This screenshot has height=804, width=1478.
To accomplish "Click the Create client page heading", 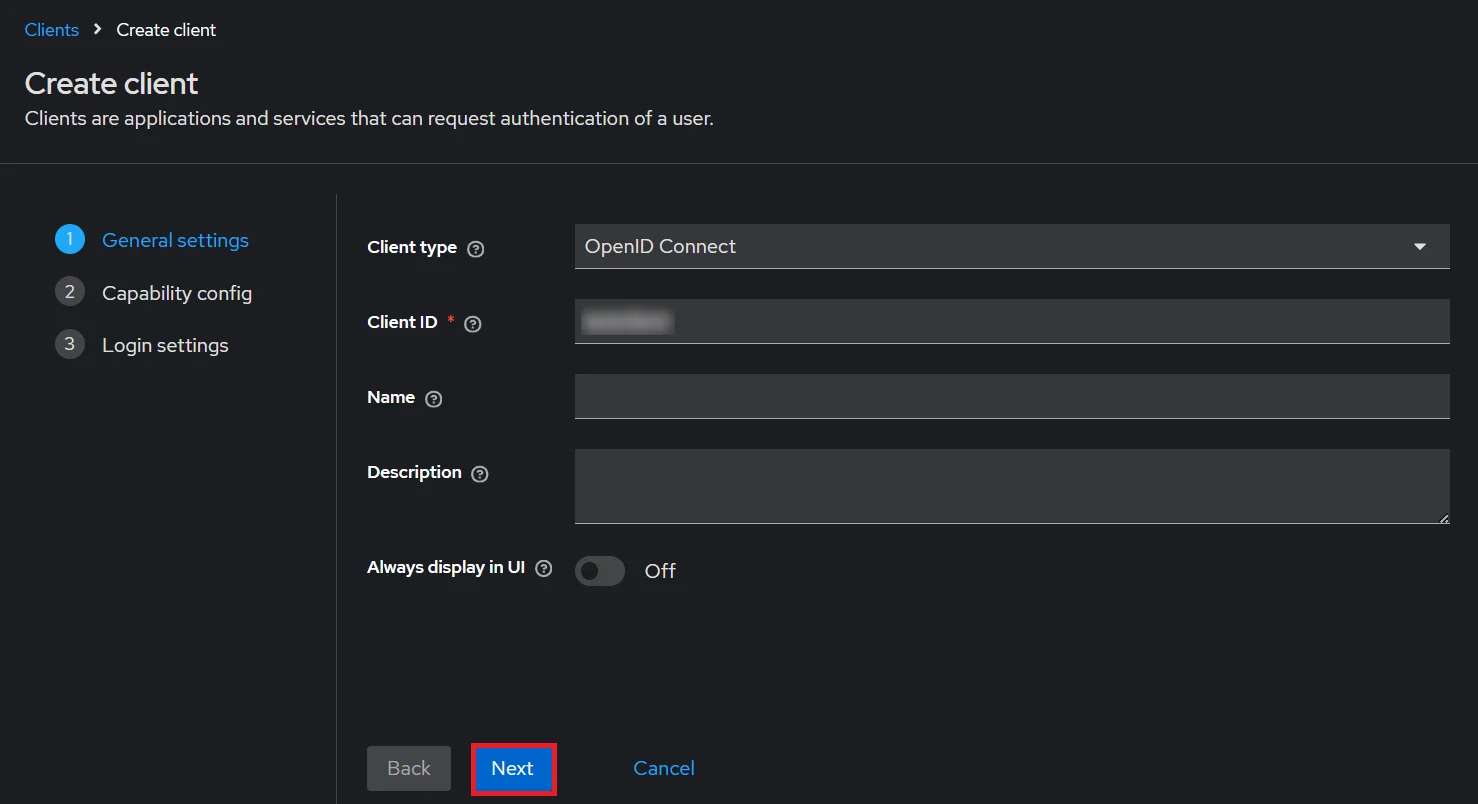I will [x=112, y=83].
